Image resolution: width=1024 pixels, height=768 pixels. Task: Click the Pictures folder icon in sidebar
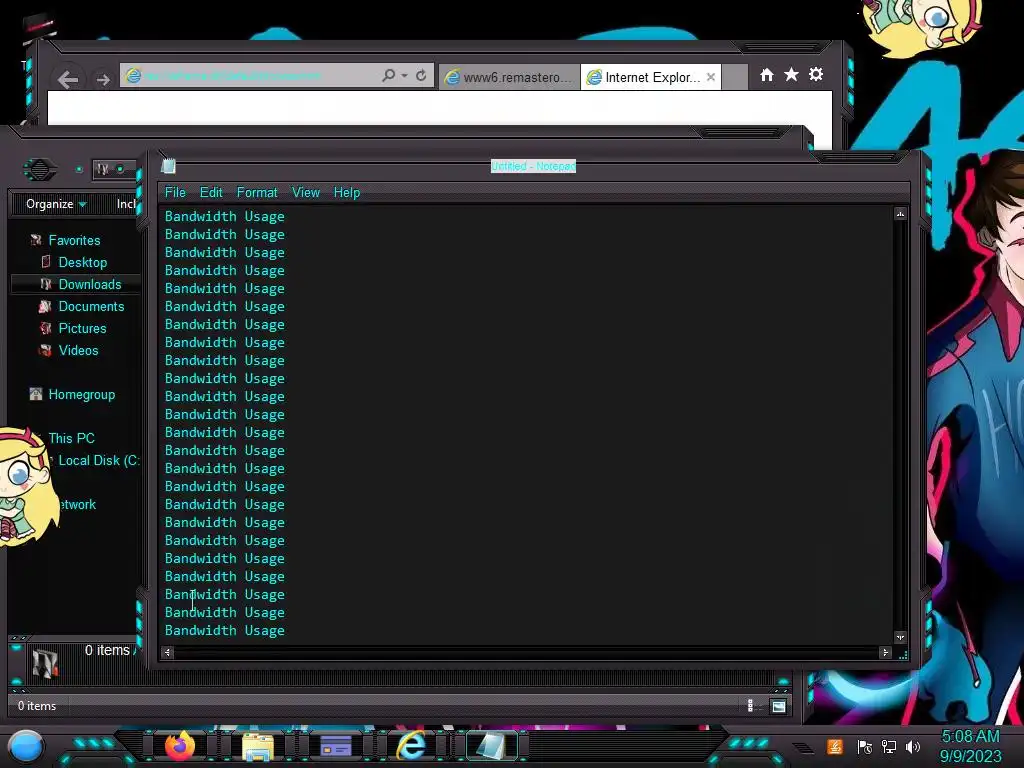pyautogui.click(x=45, y=328)
